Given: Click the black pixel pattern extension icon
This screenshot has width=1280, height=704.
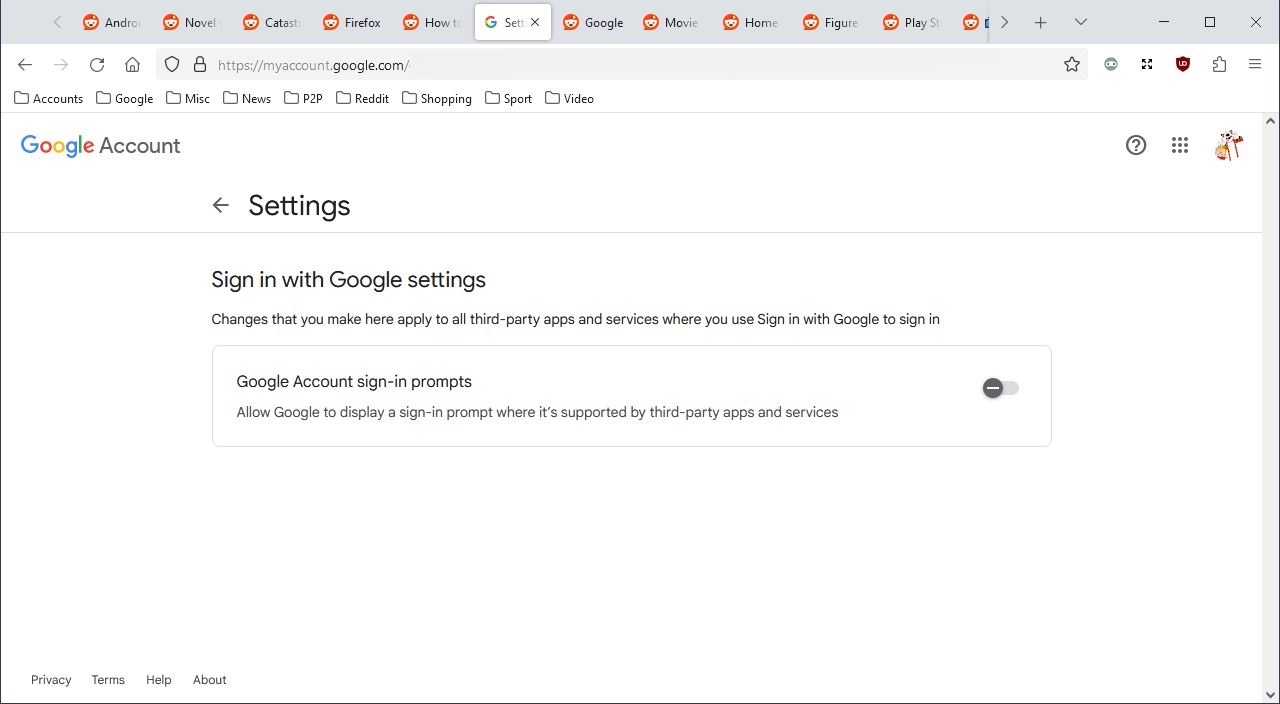Looking at the screenshot, I should [1147, 65].
